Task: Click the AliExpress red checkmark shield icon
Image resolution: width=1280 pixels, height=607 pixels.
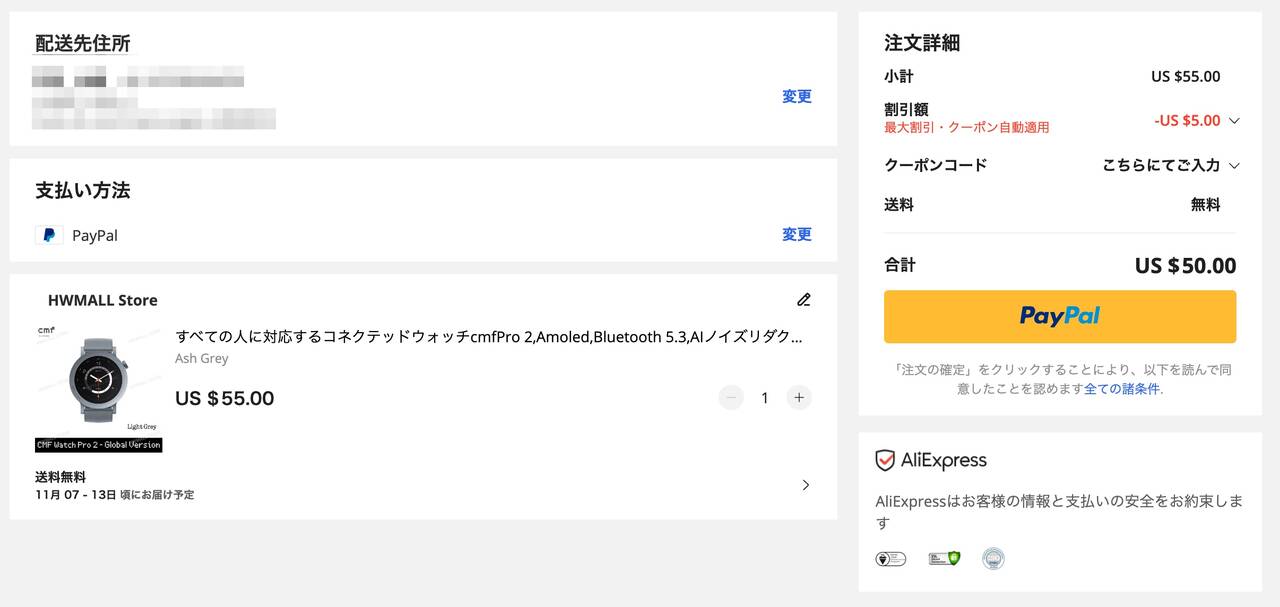Action: pos(885,460)
